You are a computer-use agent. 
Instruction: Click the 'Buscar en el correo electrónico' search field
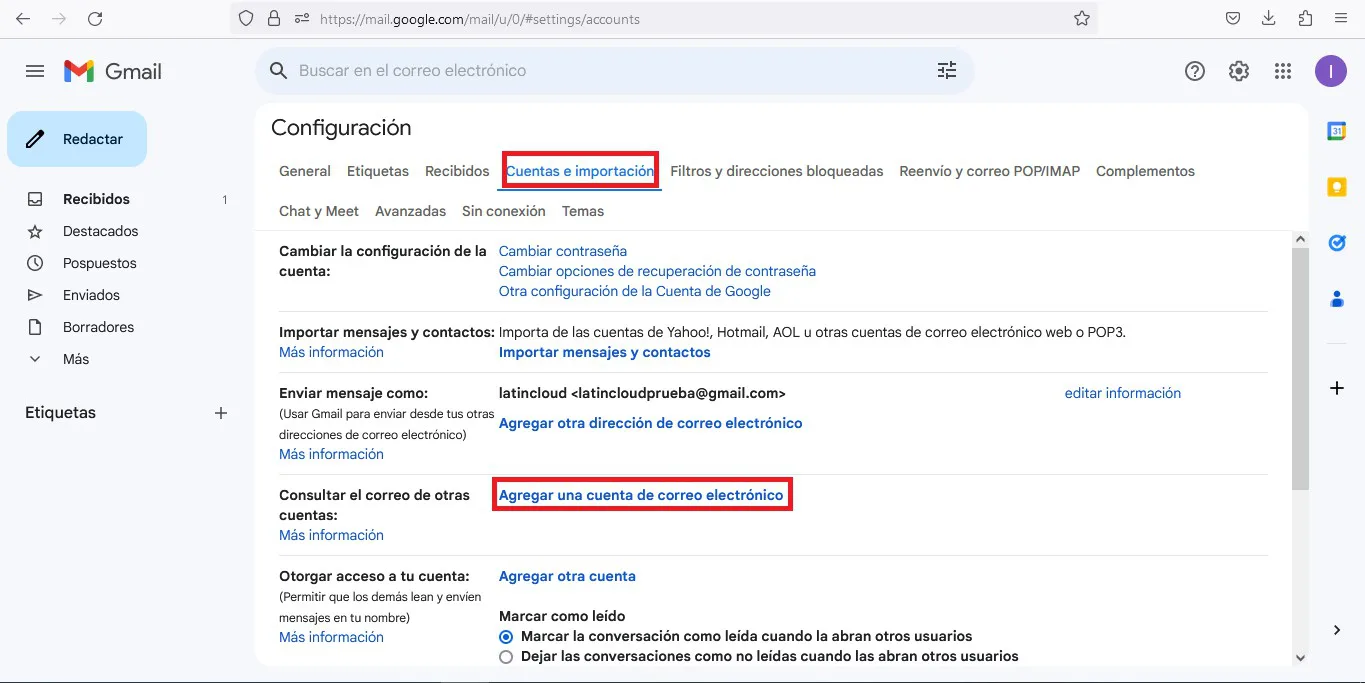point(600,71)
